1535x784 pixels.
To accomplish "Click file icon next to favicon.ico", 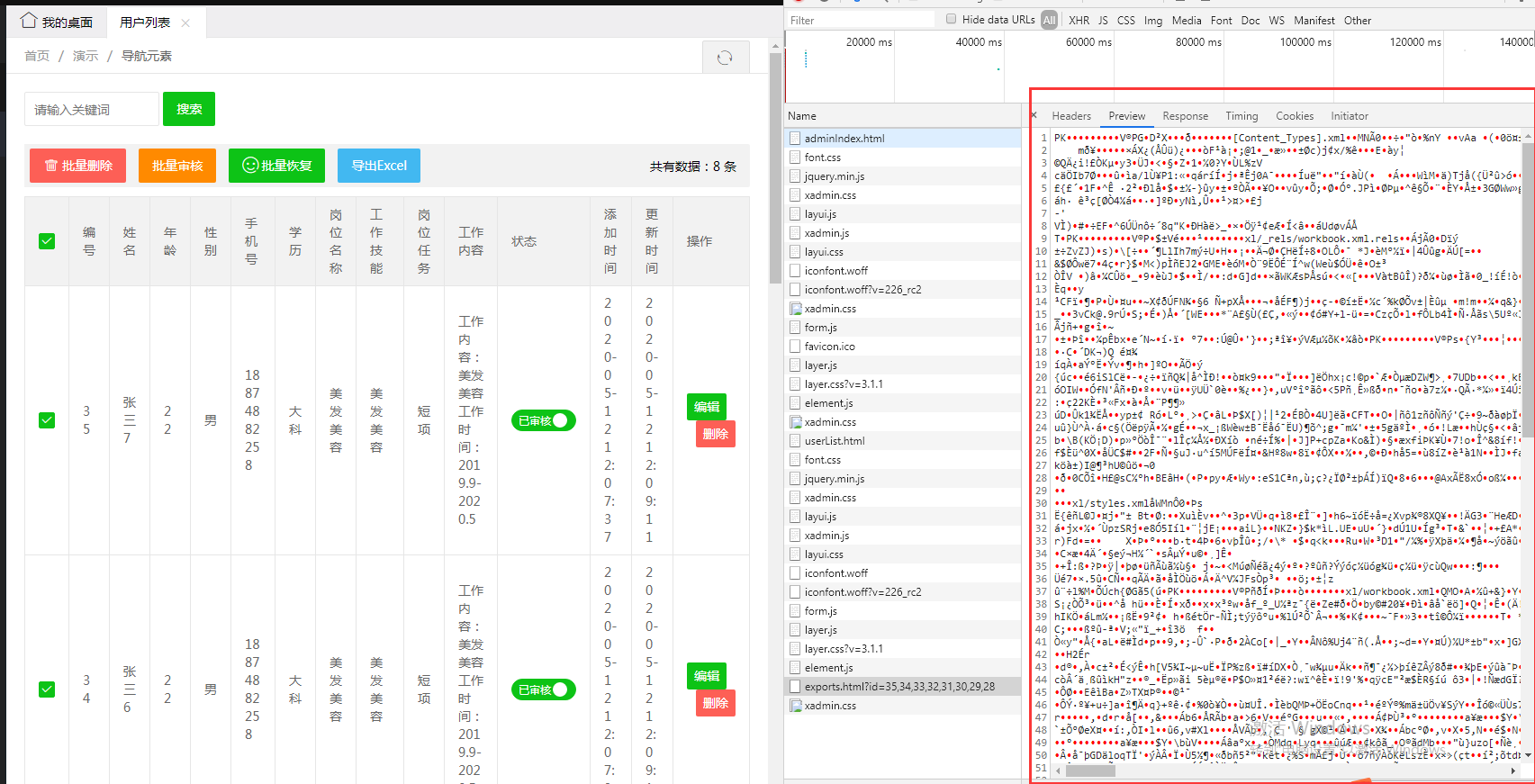I will point(795,347).
